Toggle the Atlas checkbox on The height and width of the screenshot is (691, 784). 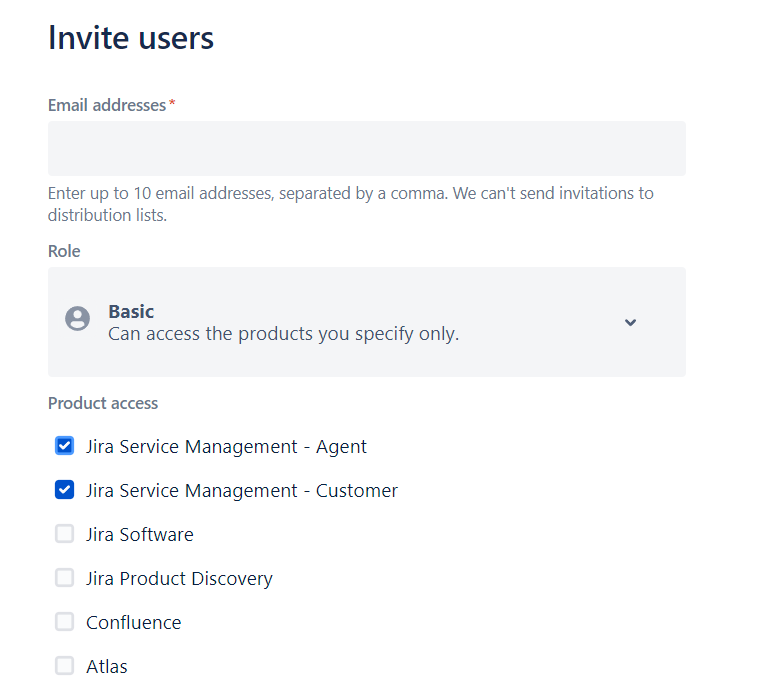(65, 666)
